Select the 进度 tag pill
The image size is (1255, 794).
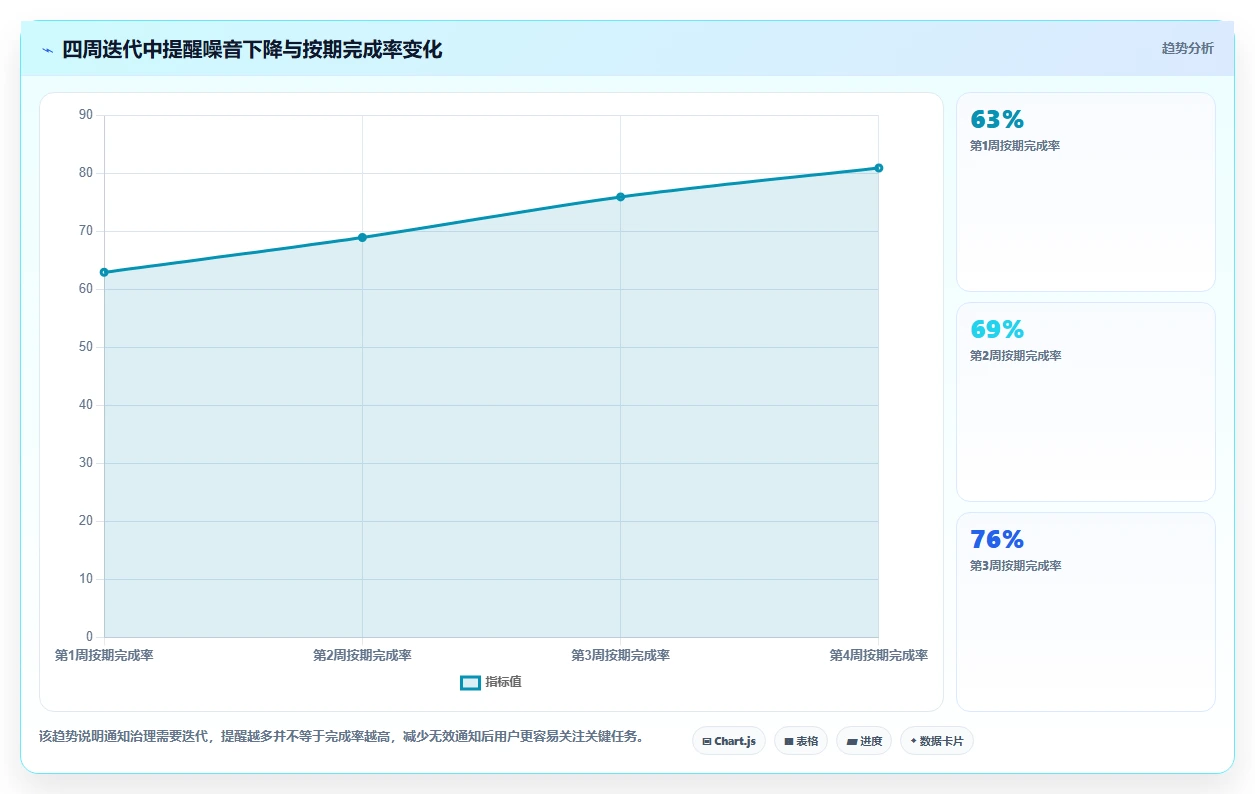(863, 741)
